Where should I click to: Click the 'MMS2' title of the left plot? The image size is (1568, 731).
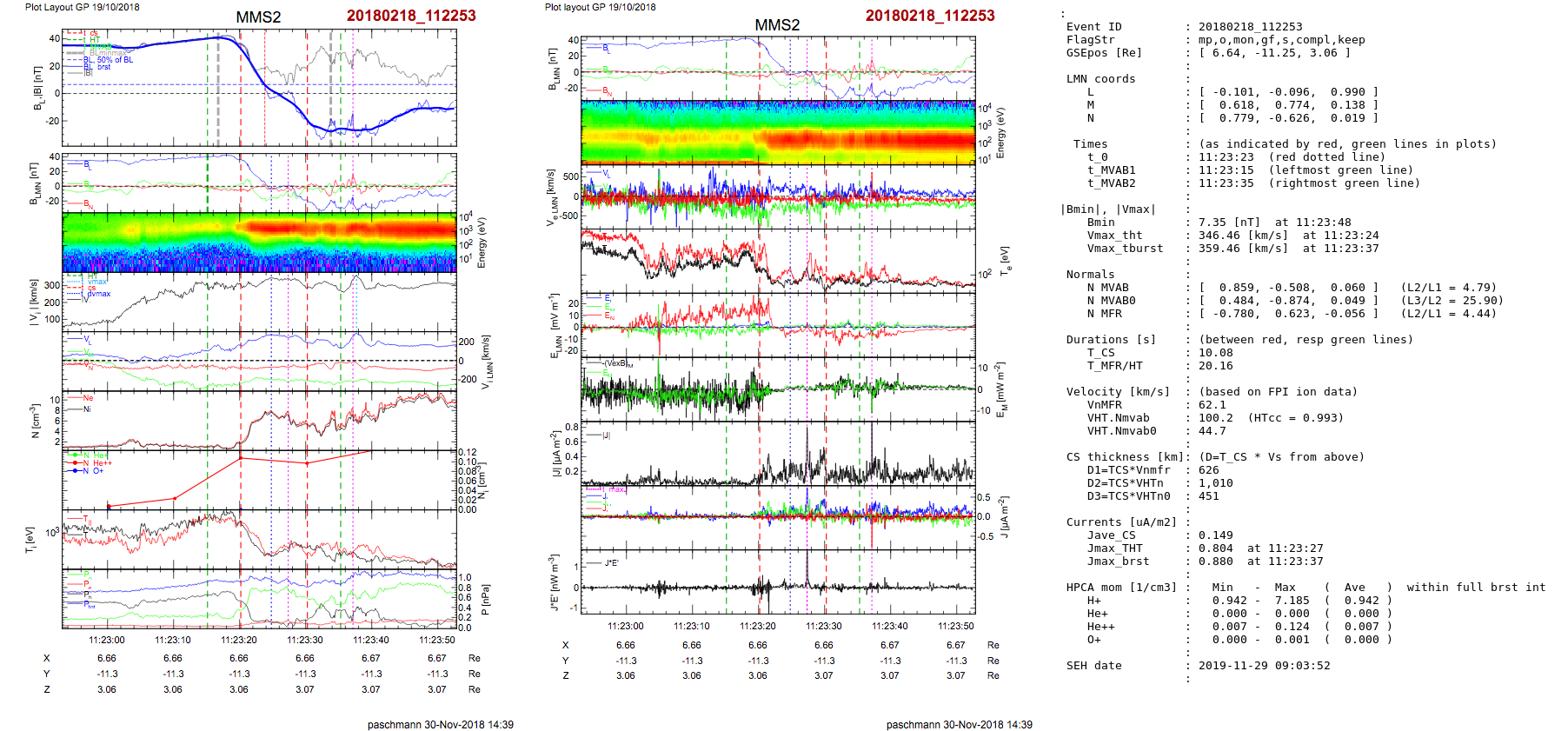pyautogui.click(x=258, y=17)
